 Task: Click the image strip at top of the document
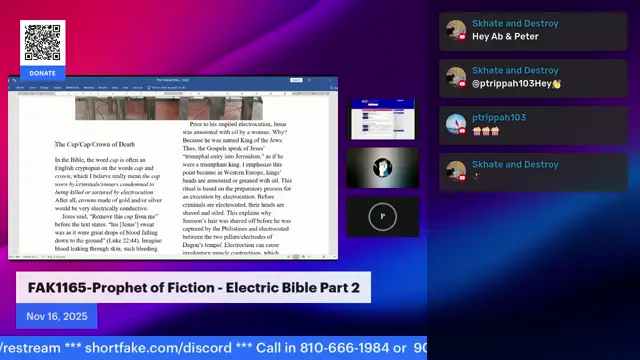coord(169,108)
